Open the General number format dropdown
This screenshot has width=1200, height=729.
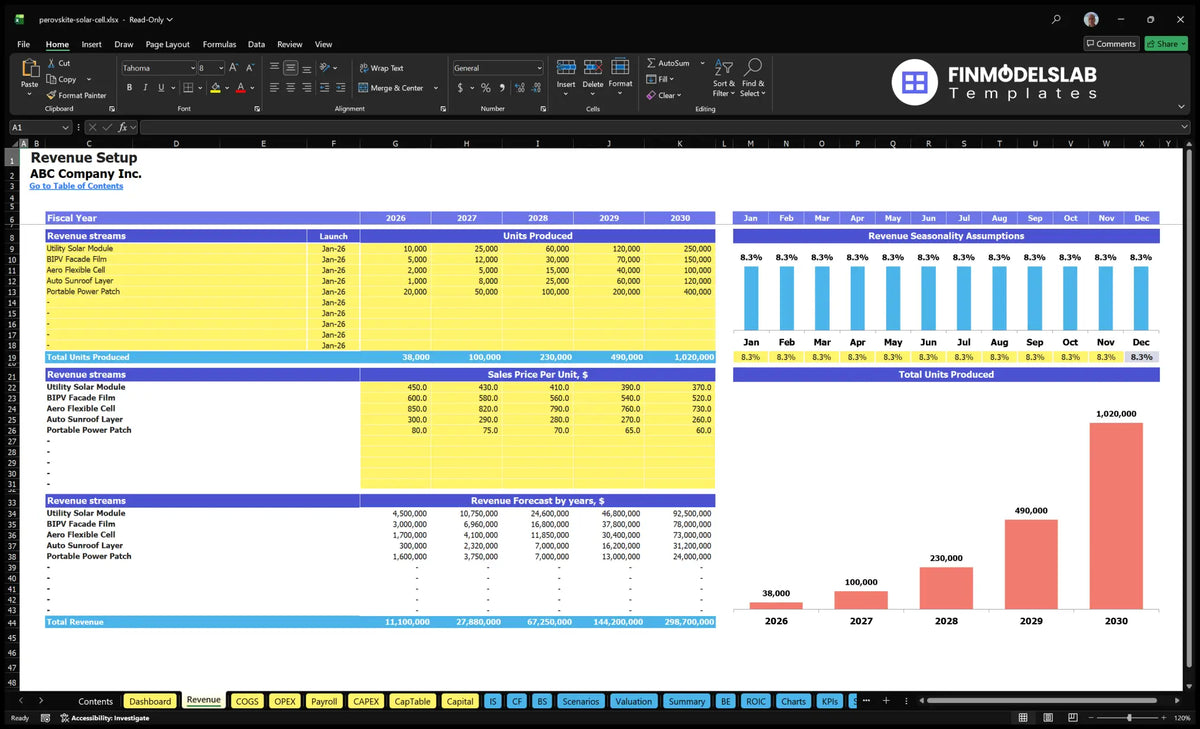539,68
